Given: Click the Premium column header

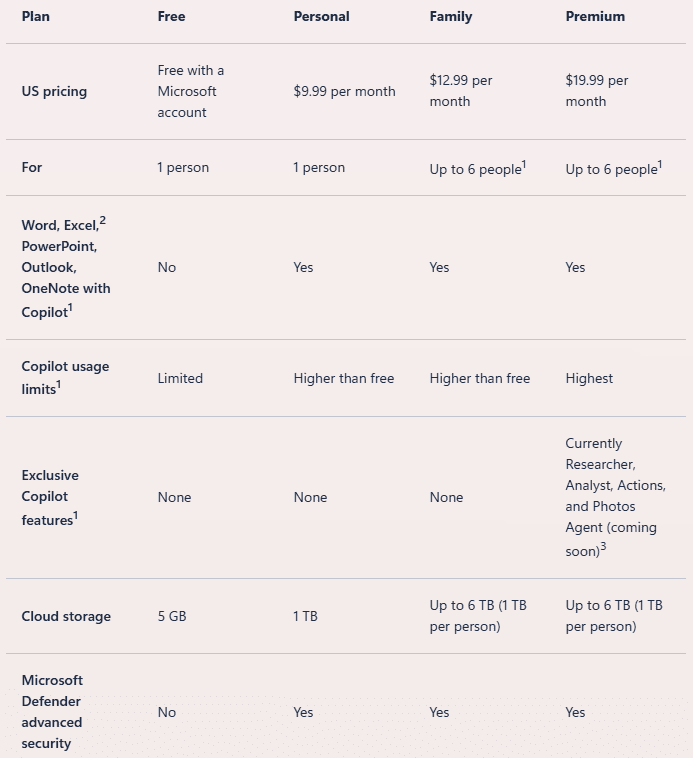Looking at the screenshot, I should pos(595,16).
